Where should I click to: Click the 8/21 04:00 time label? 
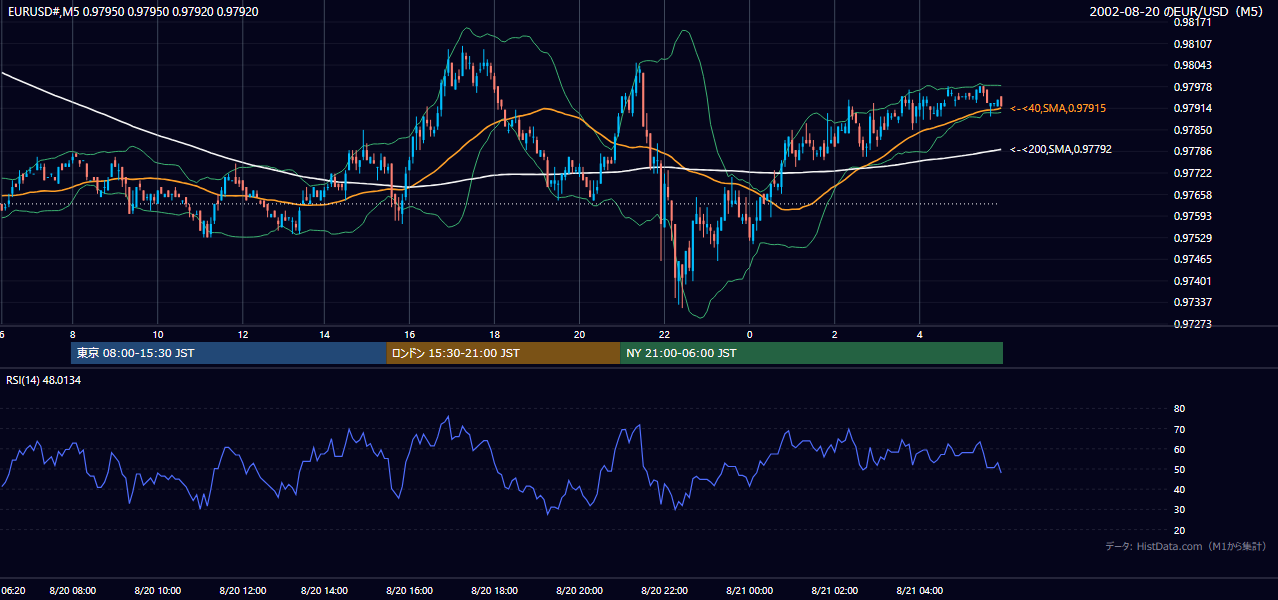coord(920,590)
